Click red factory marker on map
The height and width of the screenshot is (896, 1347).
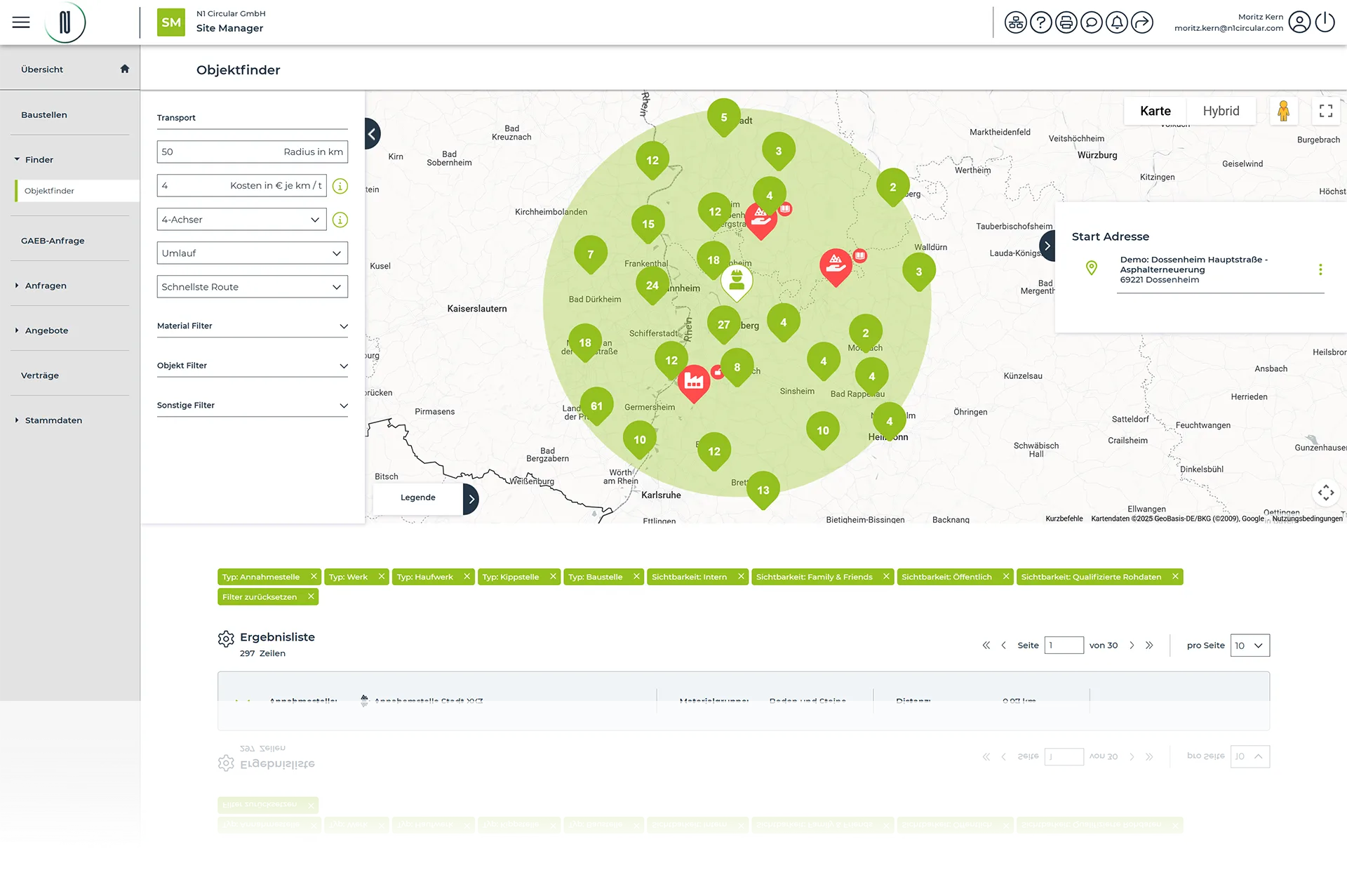point(694,382)
